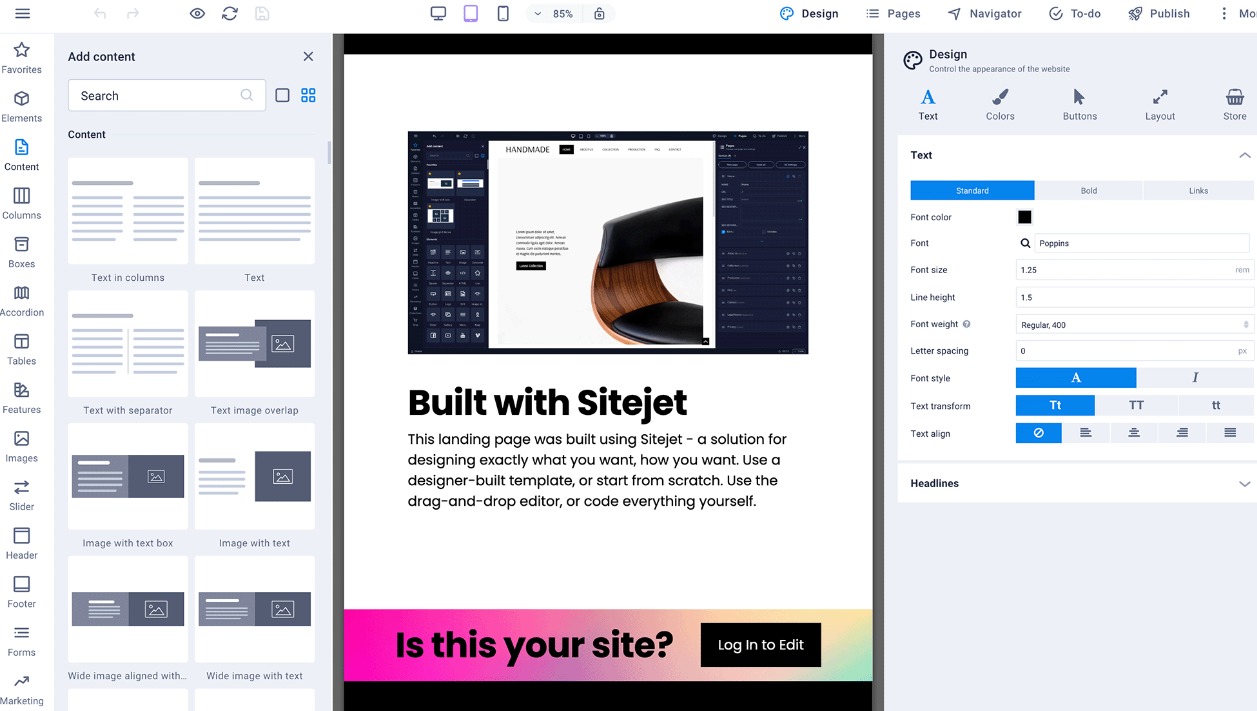Click the Line height 1.5 field
Viewport: 1257px width, 711px height.
(x=1135, y=297)
